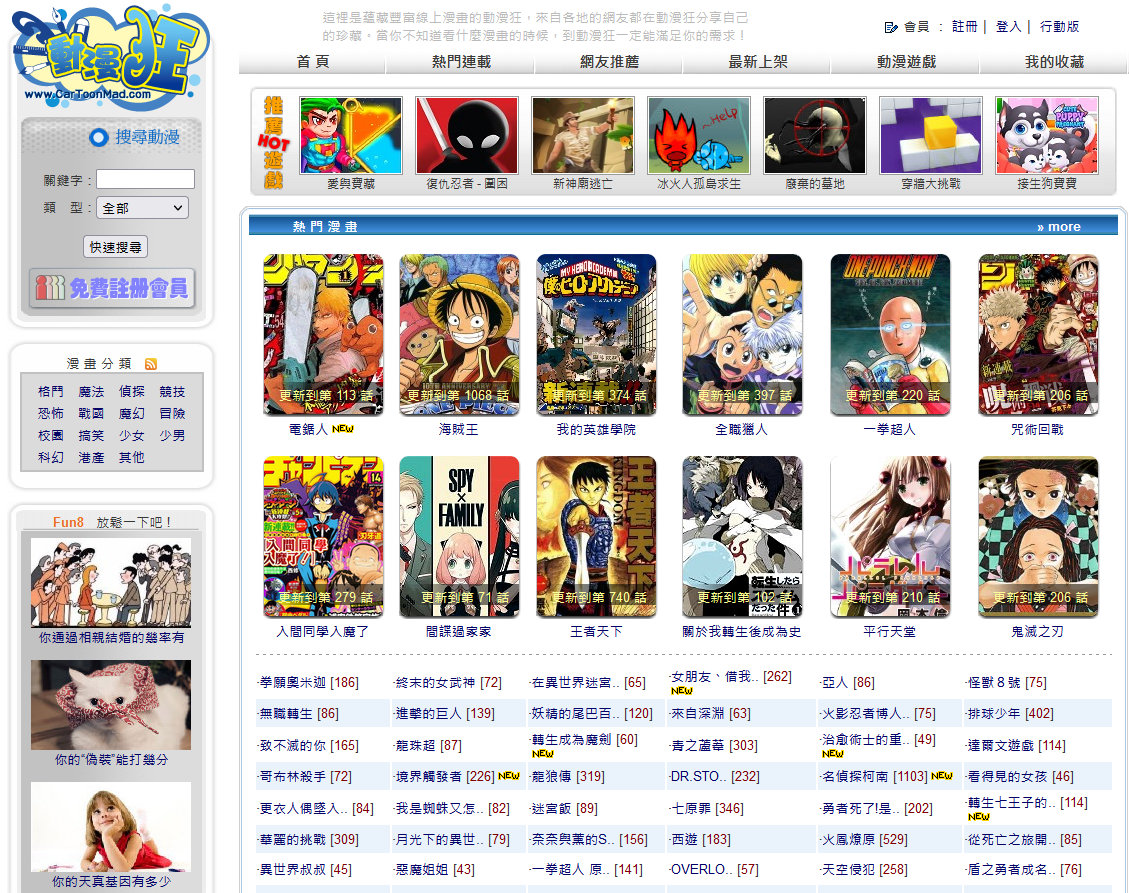Go to 最新上架 section
The image size is (1129, 893).
(756, 62)
